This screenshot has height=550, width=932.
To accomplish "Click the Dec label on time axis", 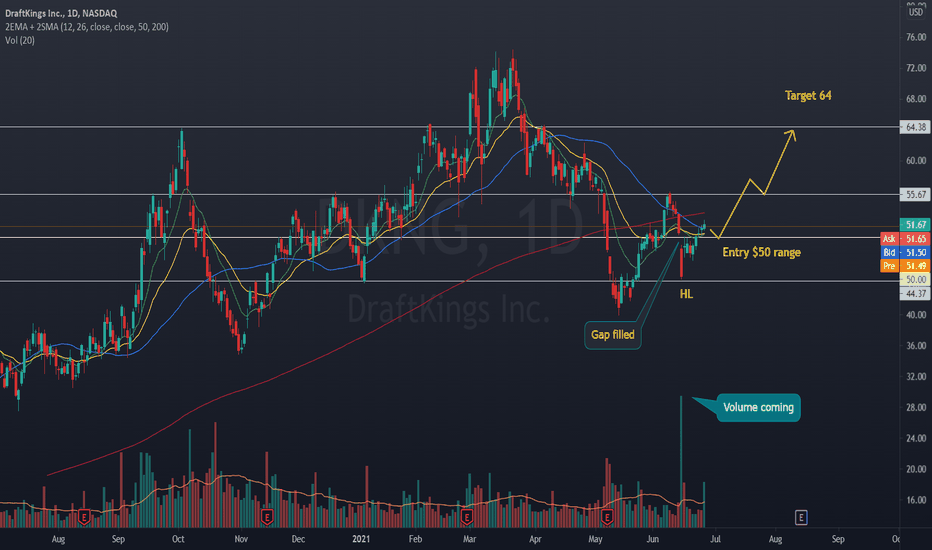I will [298, 539].
